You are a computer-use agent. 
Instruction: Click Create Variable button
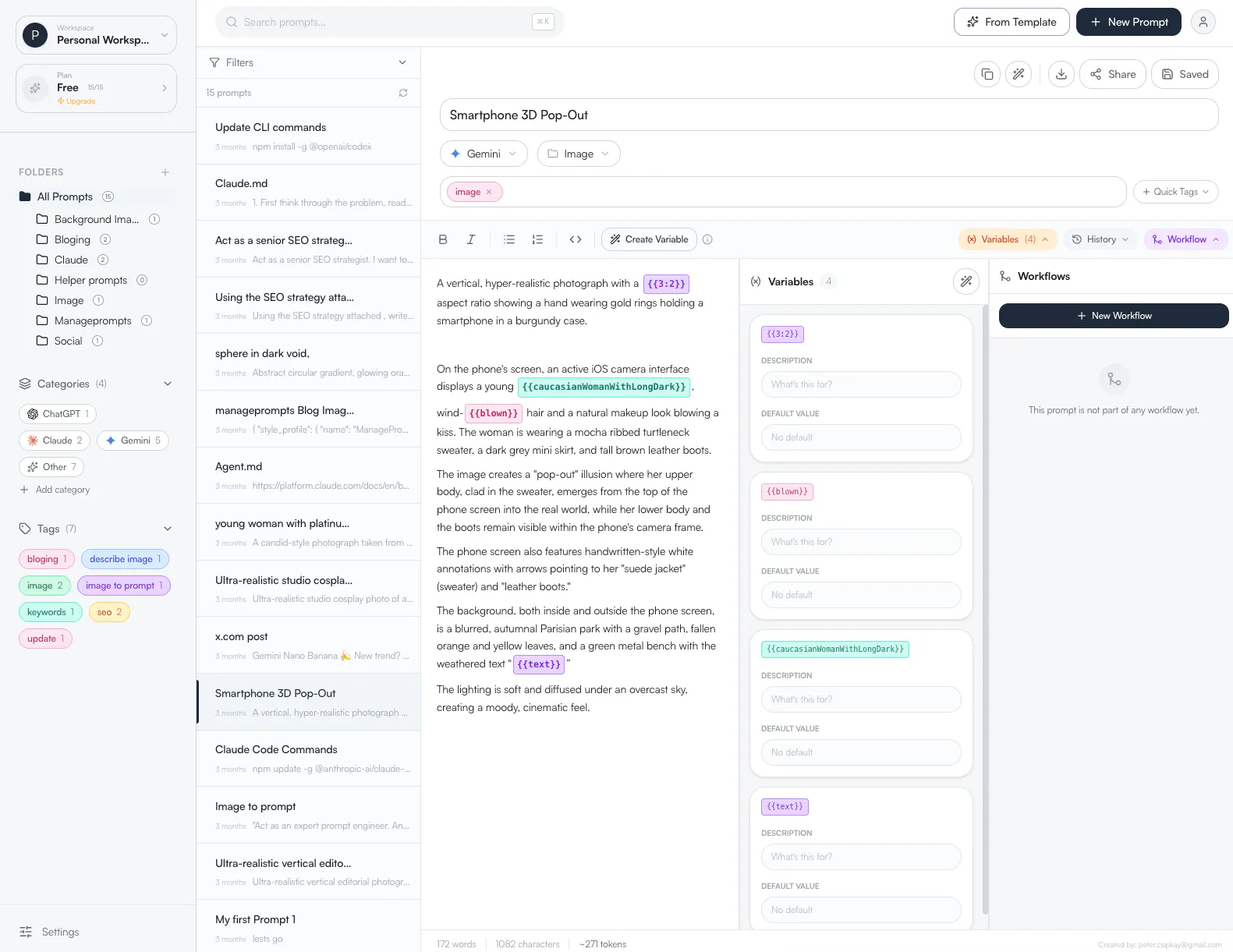649,239
